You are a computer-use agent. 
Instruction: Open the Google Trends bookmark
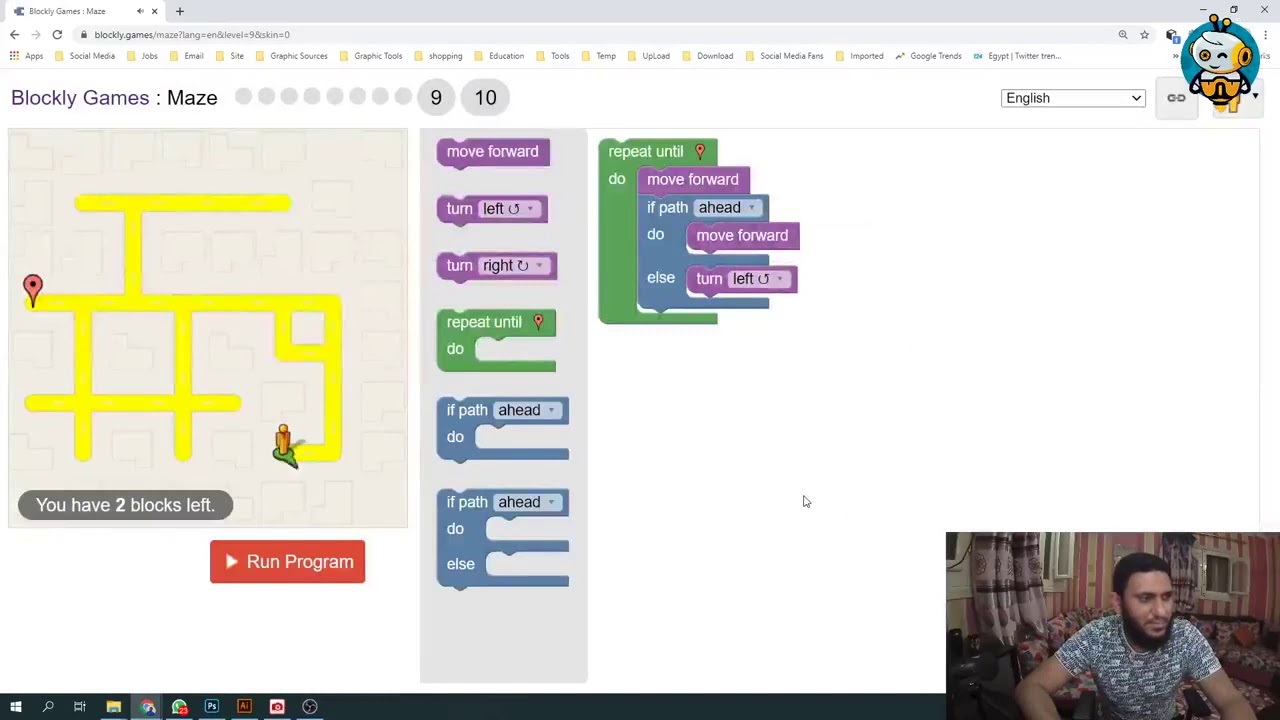[928, 56]
